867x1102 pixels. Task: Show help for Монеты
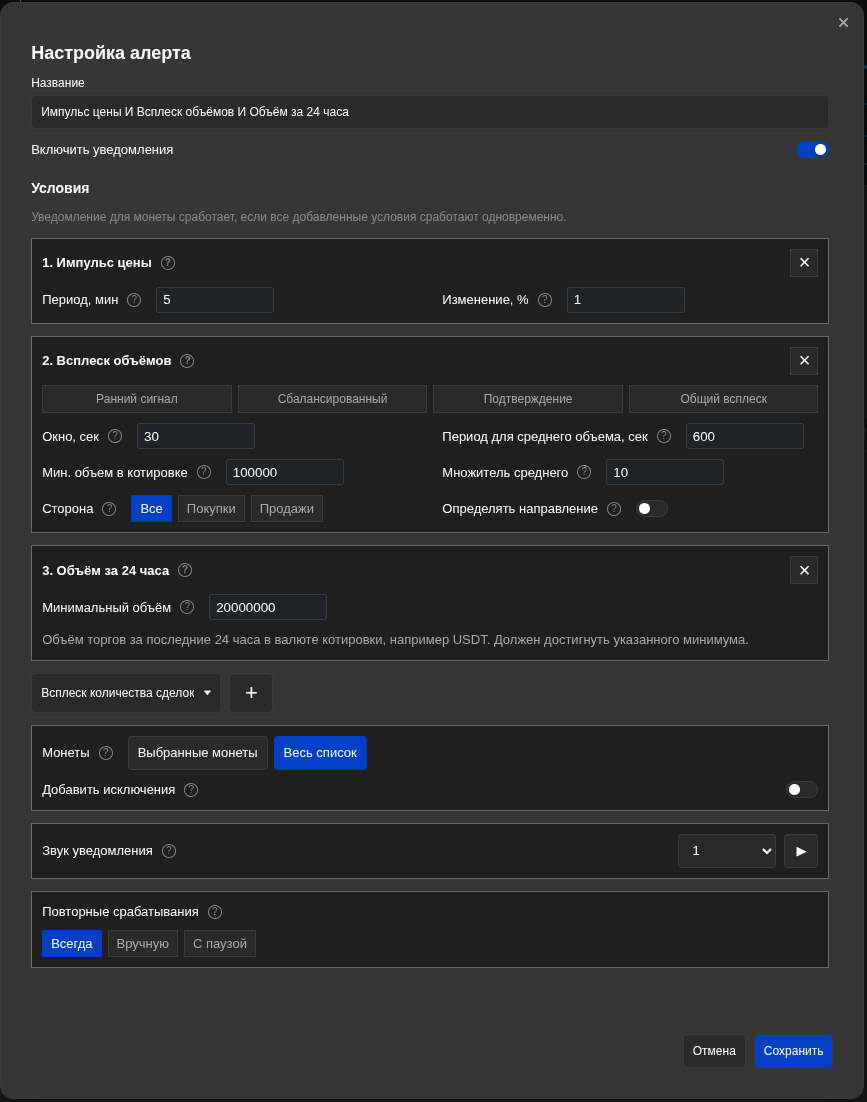pyautogui.click(x=106, y=753)
